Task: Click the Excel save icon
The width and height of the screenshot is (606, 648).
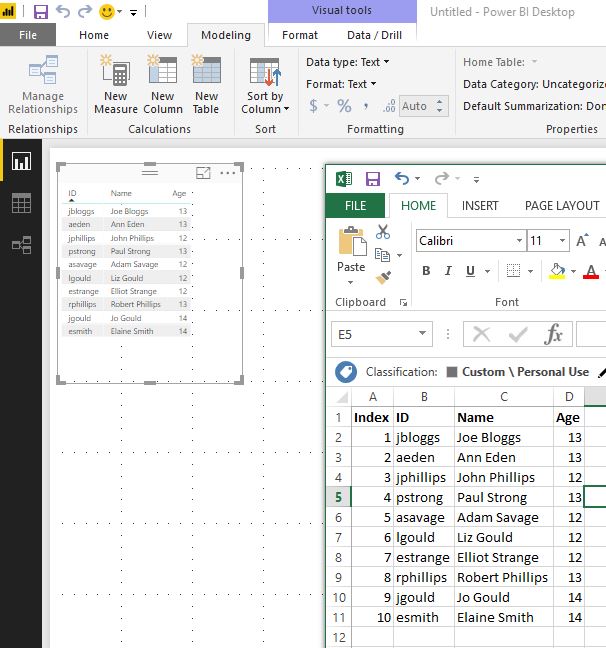Action: (373, 179)
